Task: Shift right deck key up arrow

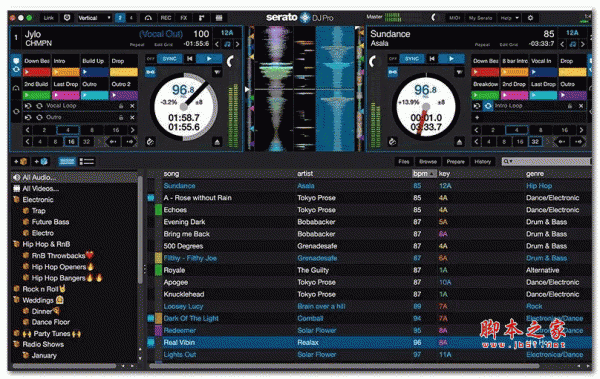Action: 583,44
